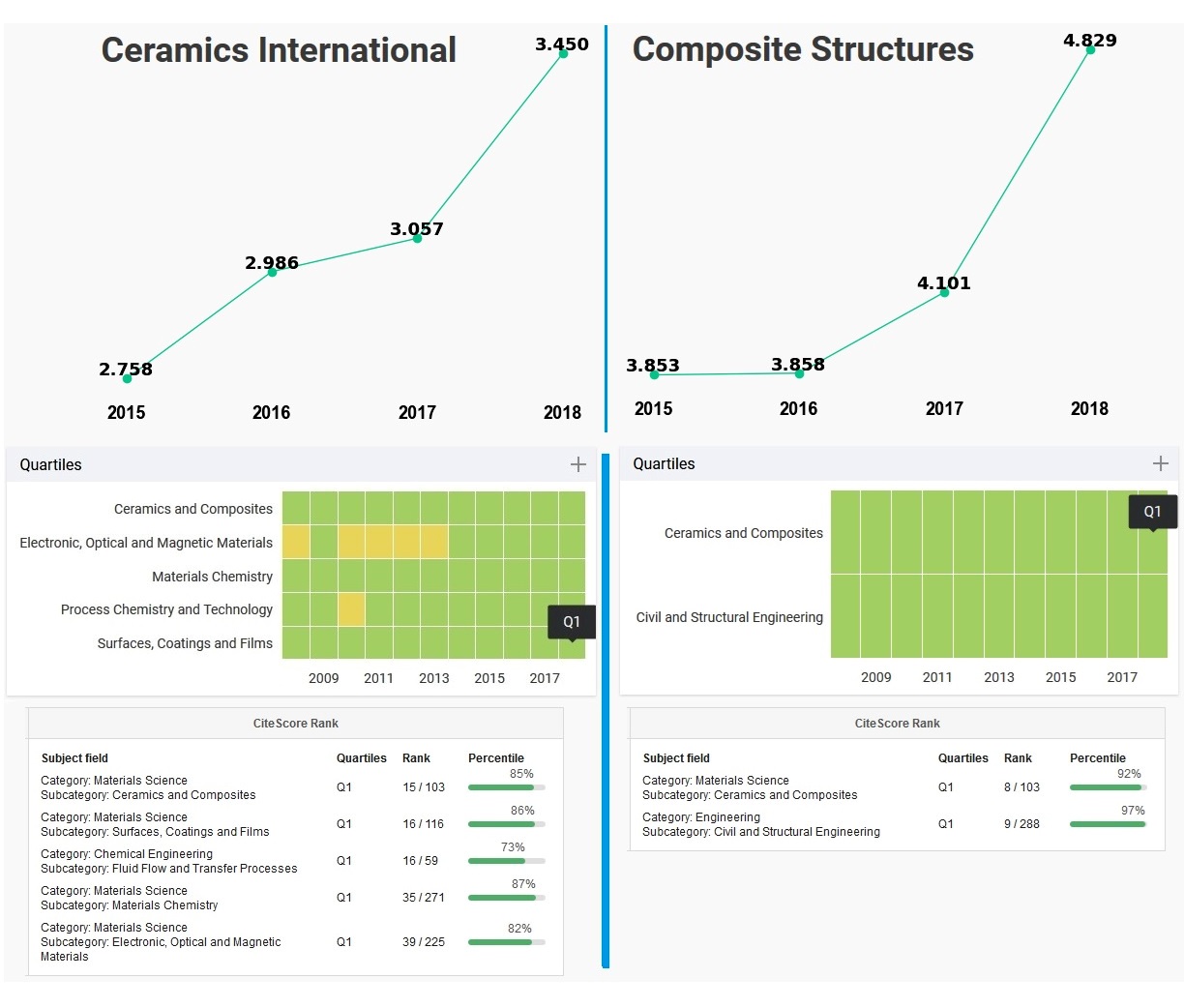The image size is (1184, 1008).
Task: Click the Ceramics International chart title
Action: pos(279,50)
